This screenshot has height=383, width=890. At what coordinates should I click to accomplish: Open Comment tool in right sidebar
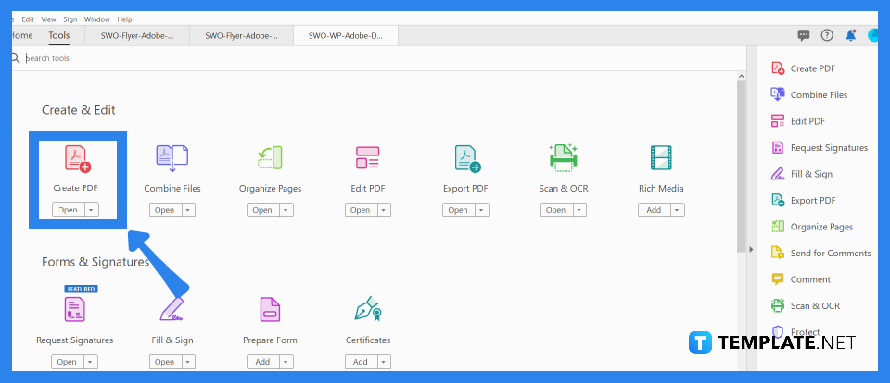[800, 279]
